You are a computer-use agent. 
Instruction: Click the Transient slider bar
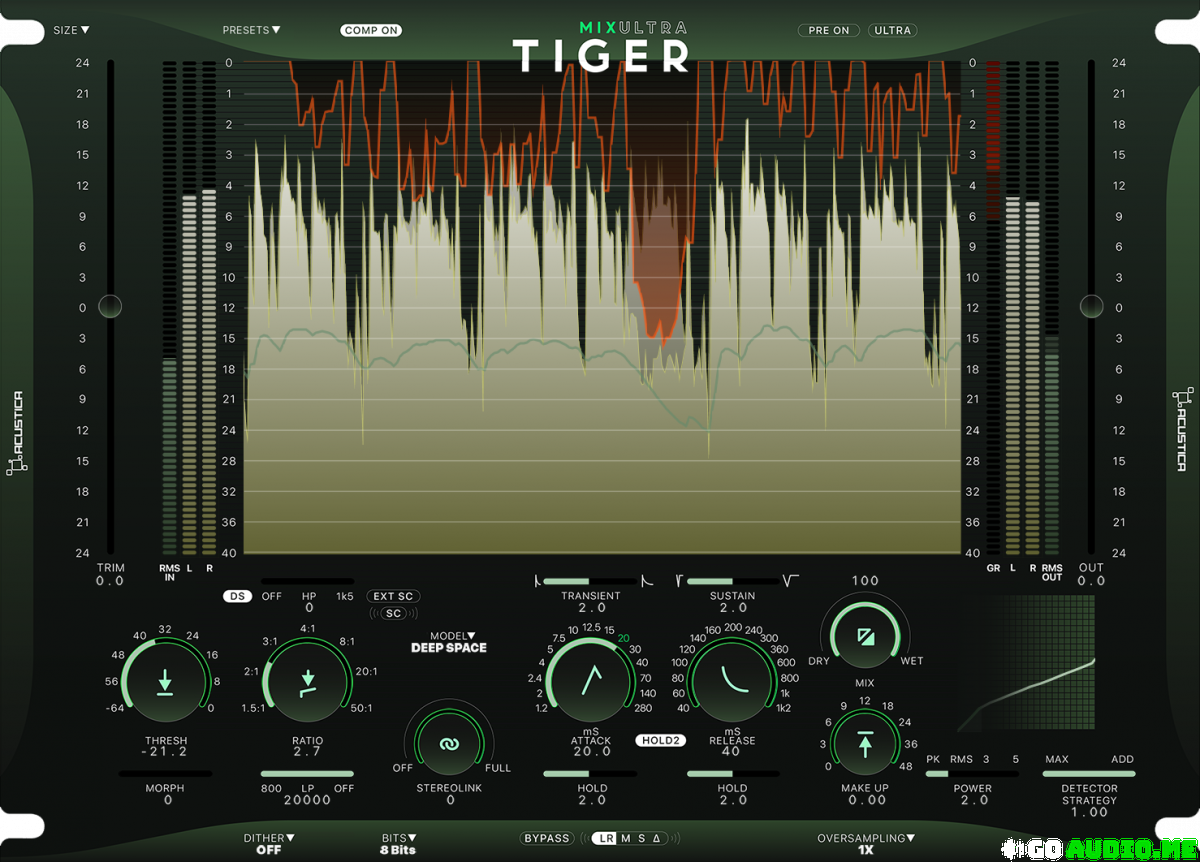591,580
